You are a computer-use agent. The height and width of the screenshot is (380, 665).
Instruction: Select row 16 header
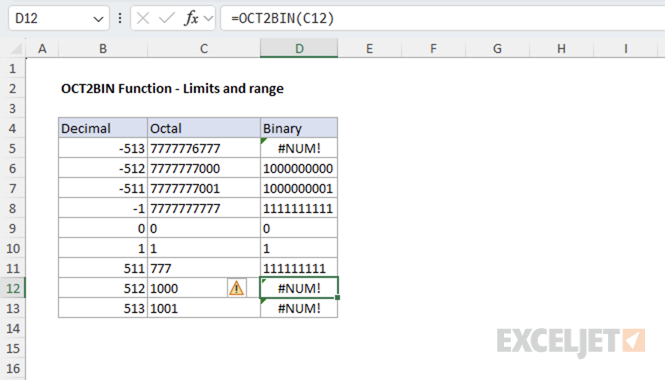tap(13, 368)
